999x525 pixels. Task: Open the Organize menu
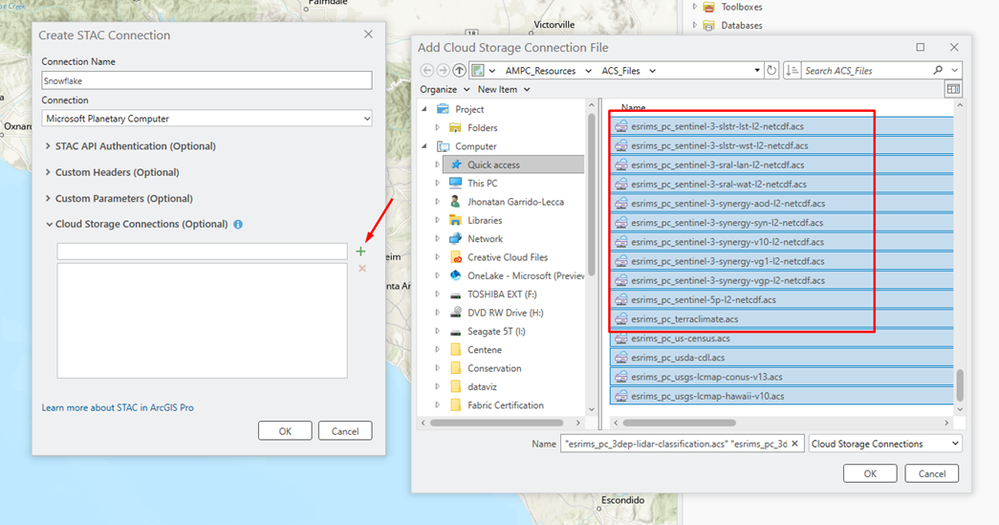coord(445,89)
